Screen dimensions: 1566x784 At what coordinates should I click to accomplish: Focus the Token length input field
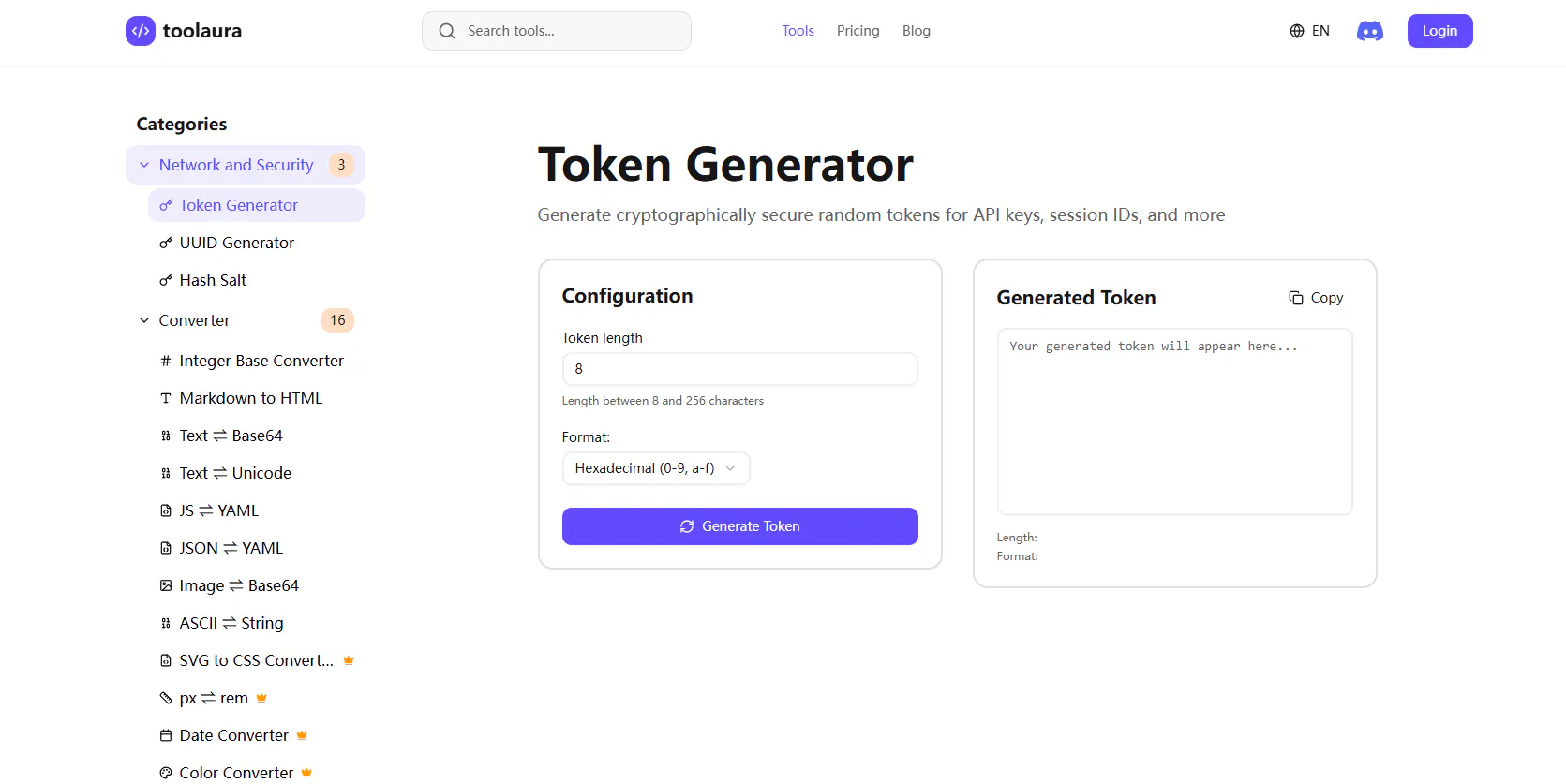click(x=740, y=369)
